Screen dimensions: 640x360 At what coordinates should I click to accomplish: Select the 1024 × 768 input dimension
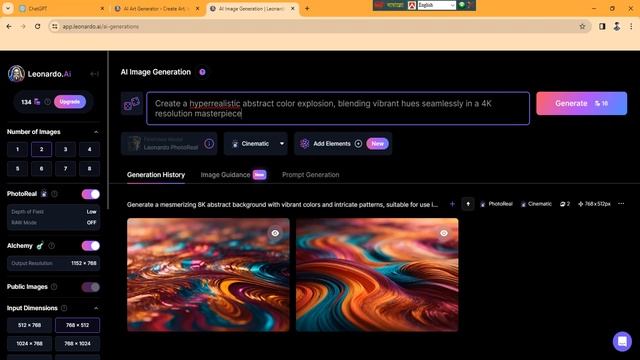click(29, 344)
